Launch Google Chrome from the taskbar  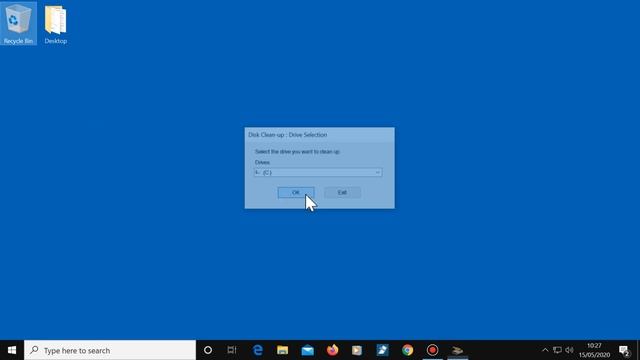coord(407,350)
